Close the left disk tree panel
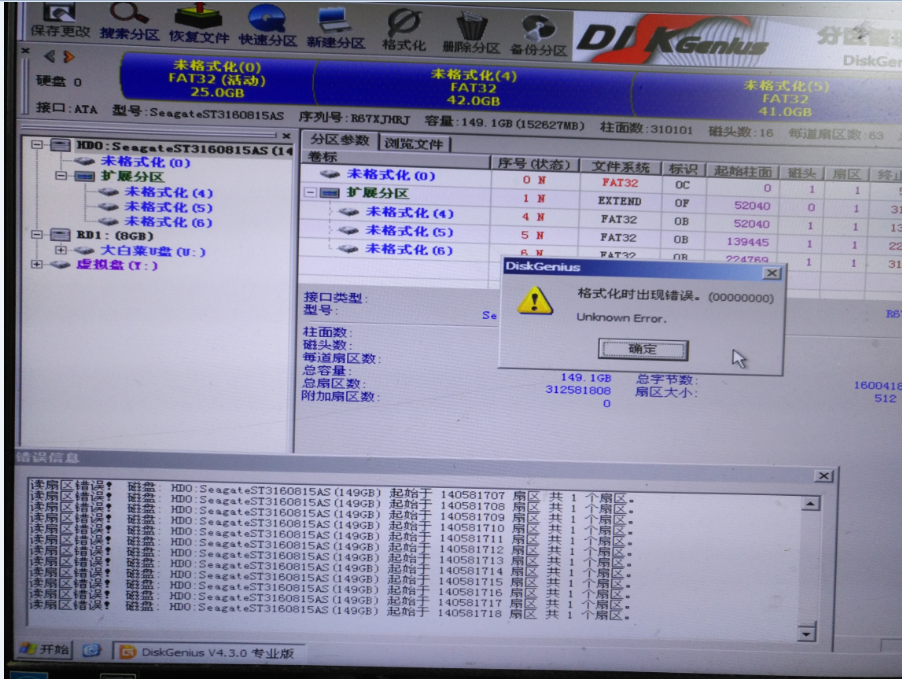This screenshot has width=902, height=679. [286, 136]
